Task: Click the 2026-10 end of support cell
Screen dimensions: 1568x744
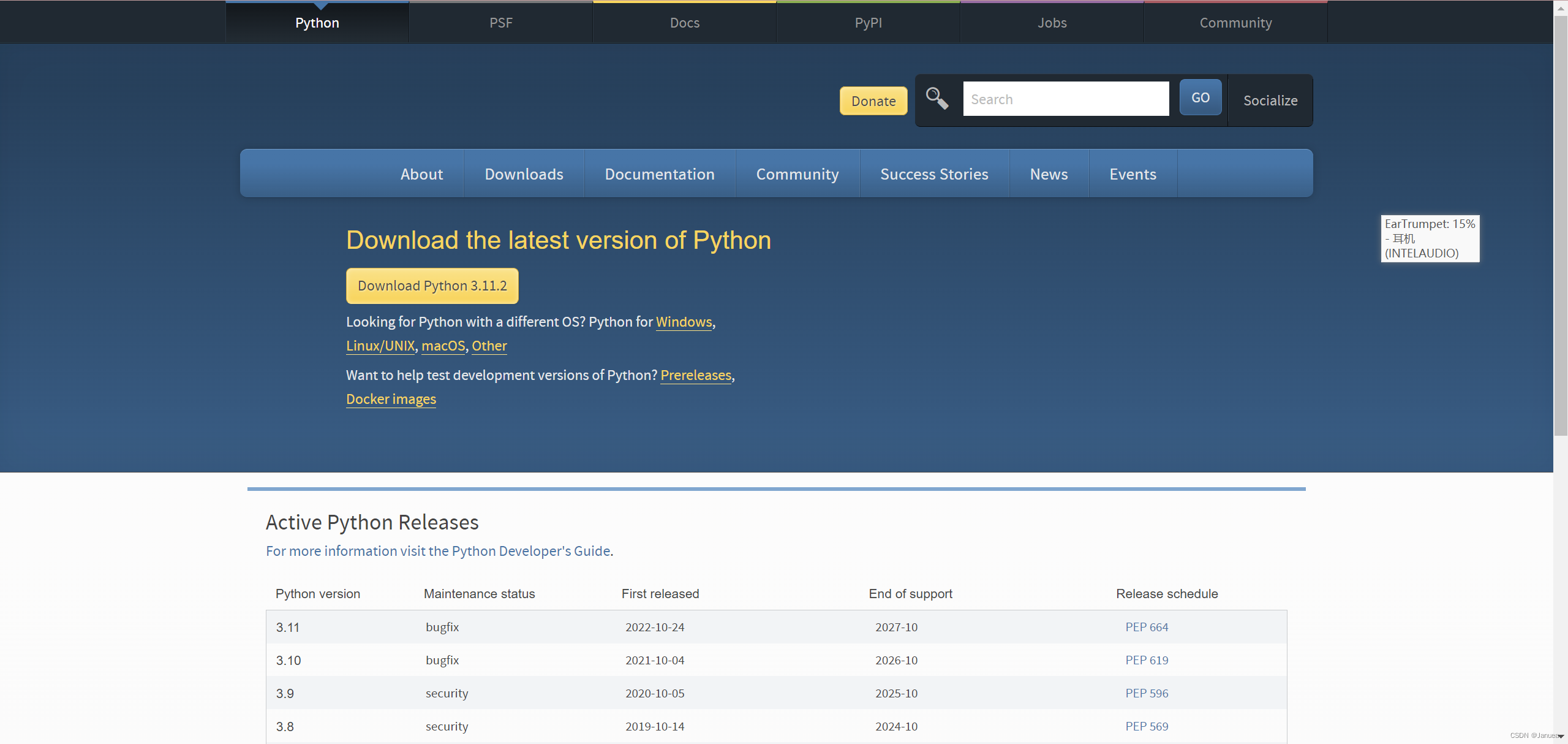Action: (897, 660)
